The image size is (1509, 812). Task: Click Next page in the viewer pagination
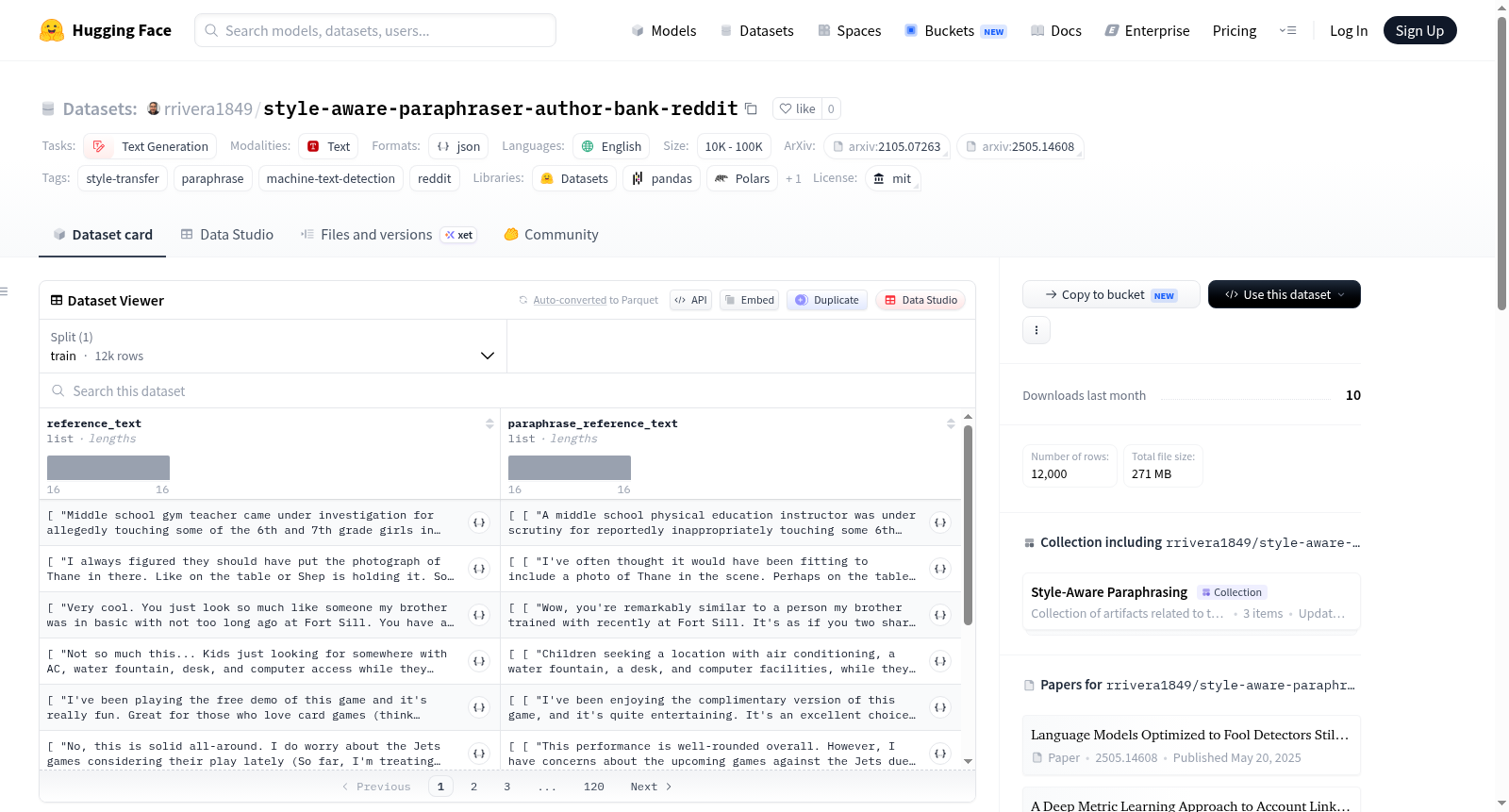(x=651, y=787)
